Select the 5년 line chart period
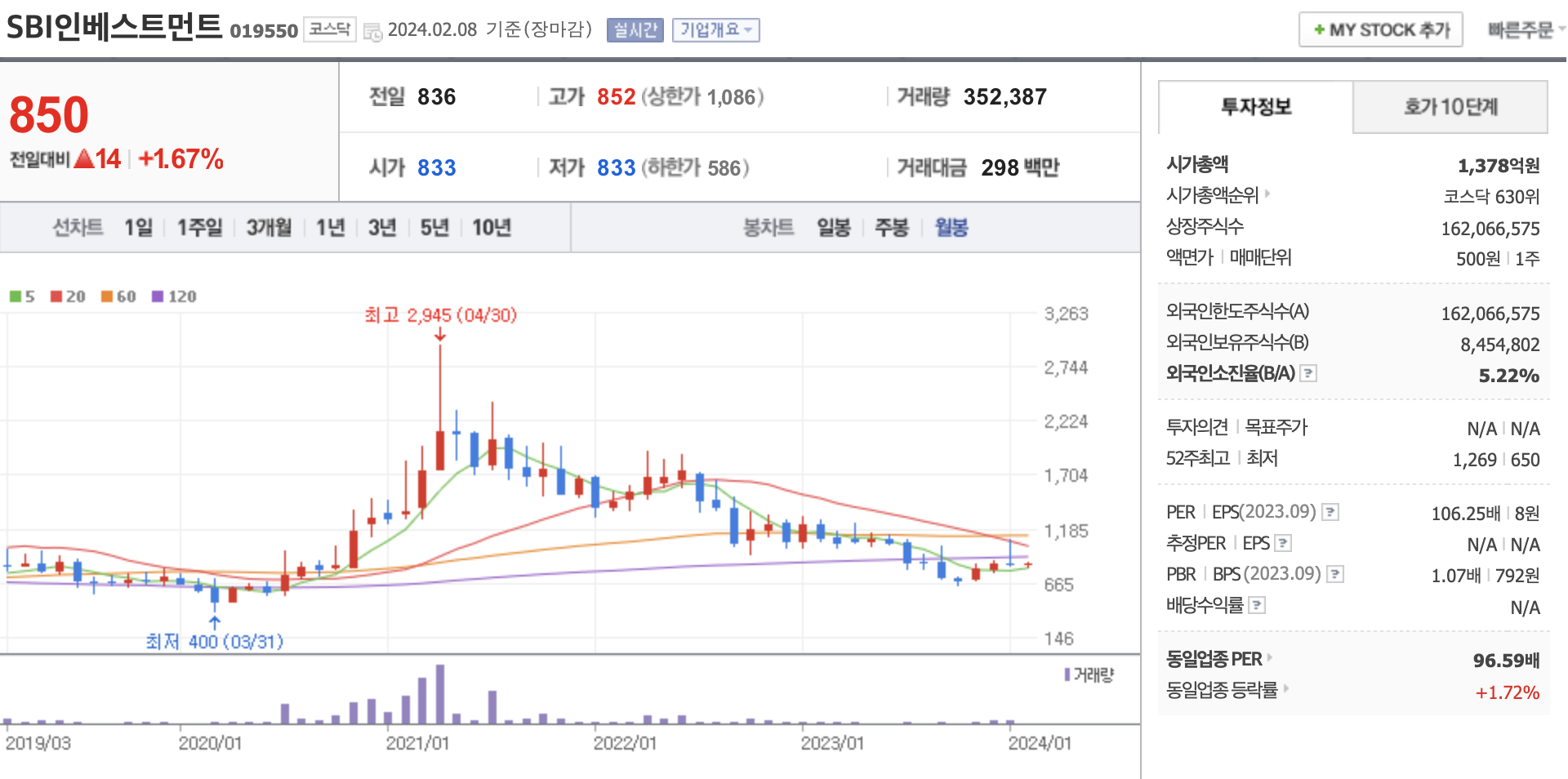Screen dimensions: 1568x779 tap(434, 228)
